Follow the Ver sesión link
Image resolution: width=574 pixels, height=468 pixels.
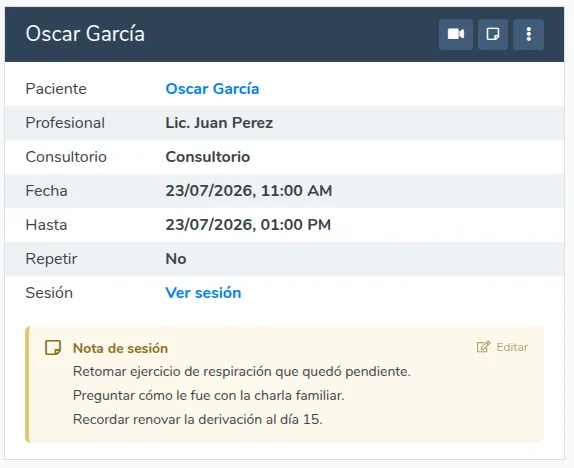click(203, 293)
